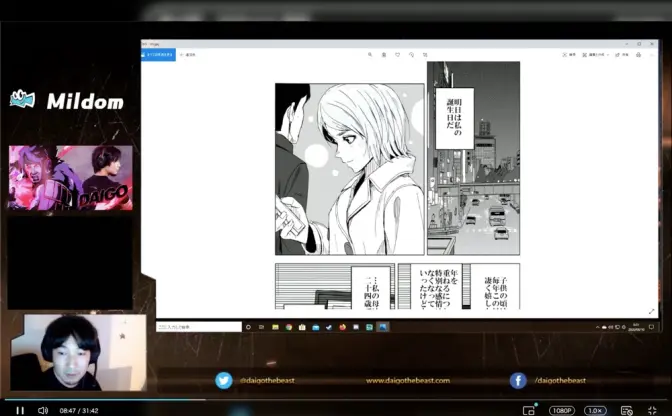Open Chrome from the Windows taskbar

pyautogui.click(x=289, y=326)
